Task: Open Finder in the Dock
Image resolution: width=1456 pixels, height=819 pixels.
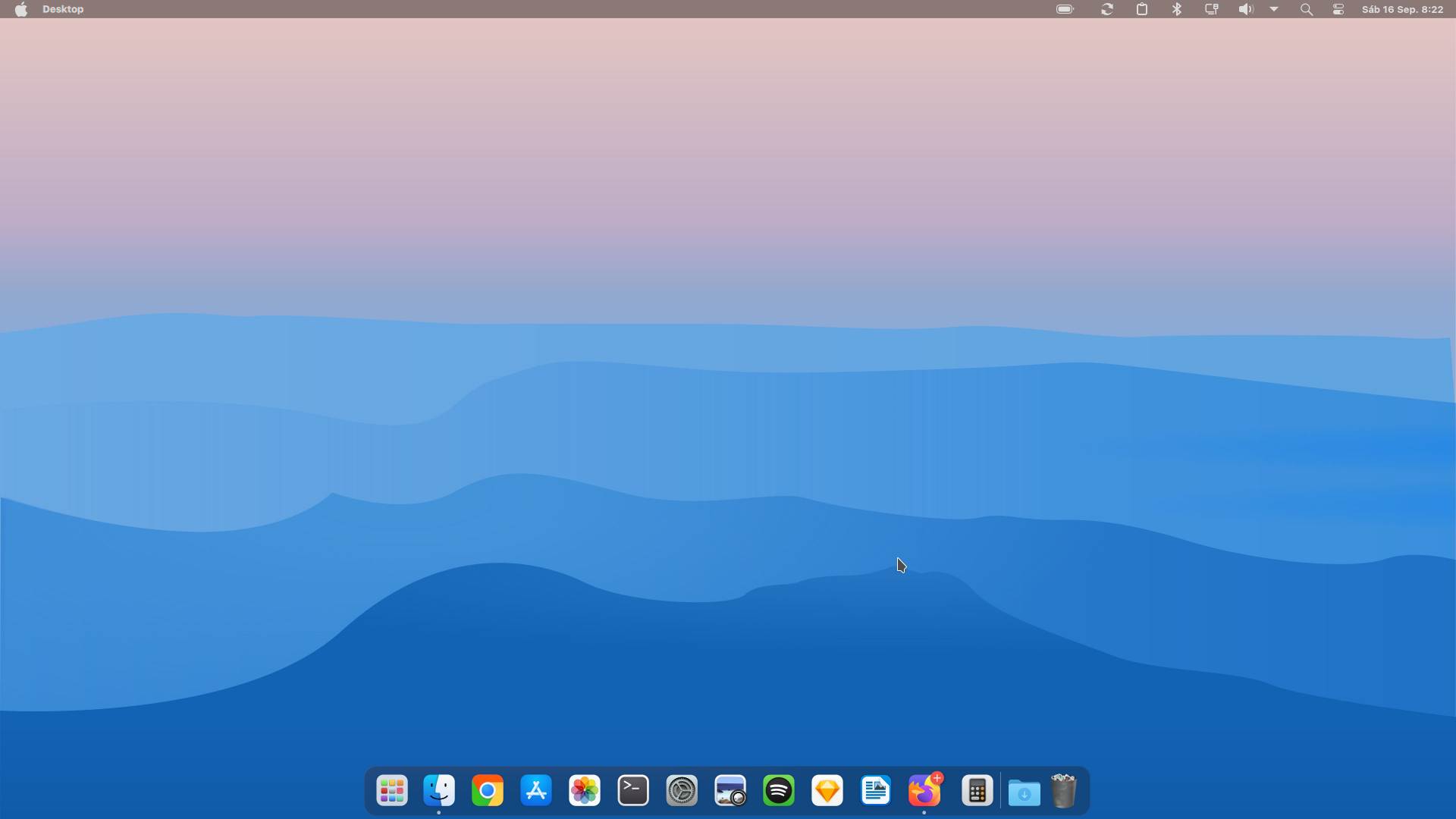Action: click(439, 791)
